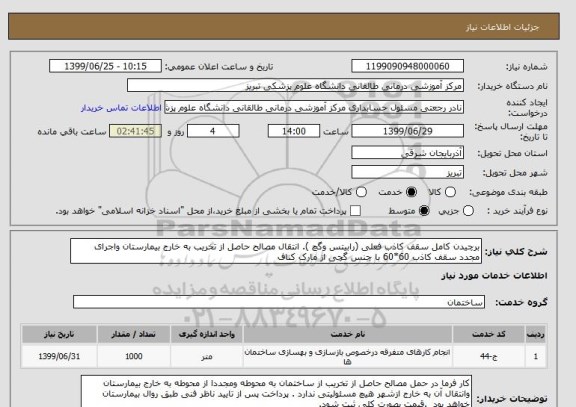Select the خدمت radio button
576x407 pixels.
pyautogui.click(x=411, y=192)
